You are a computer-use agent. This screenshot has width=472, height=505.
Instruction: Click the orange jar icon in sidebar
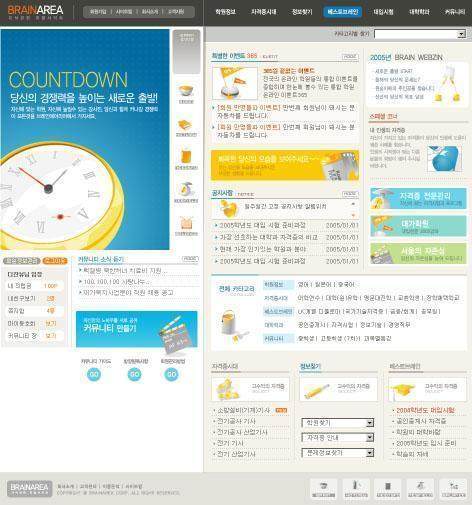tap(186, 157)
